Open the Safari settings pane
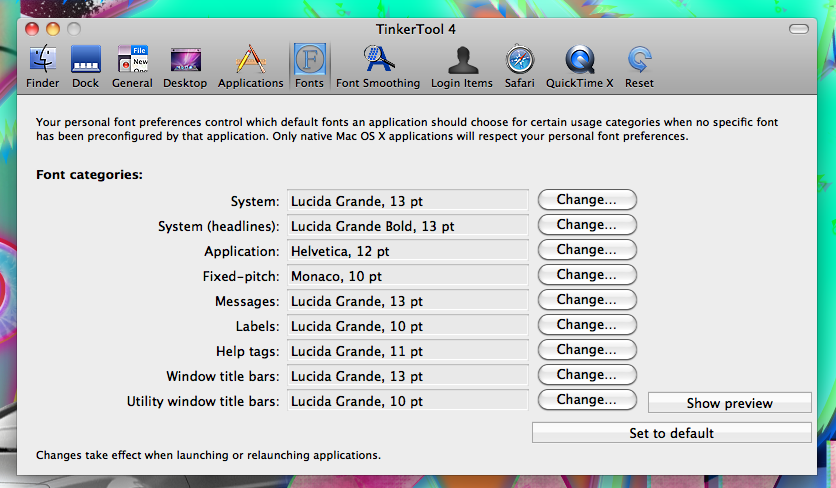The height and width of the screenshot is (488, 836). pos(520,67)
